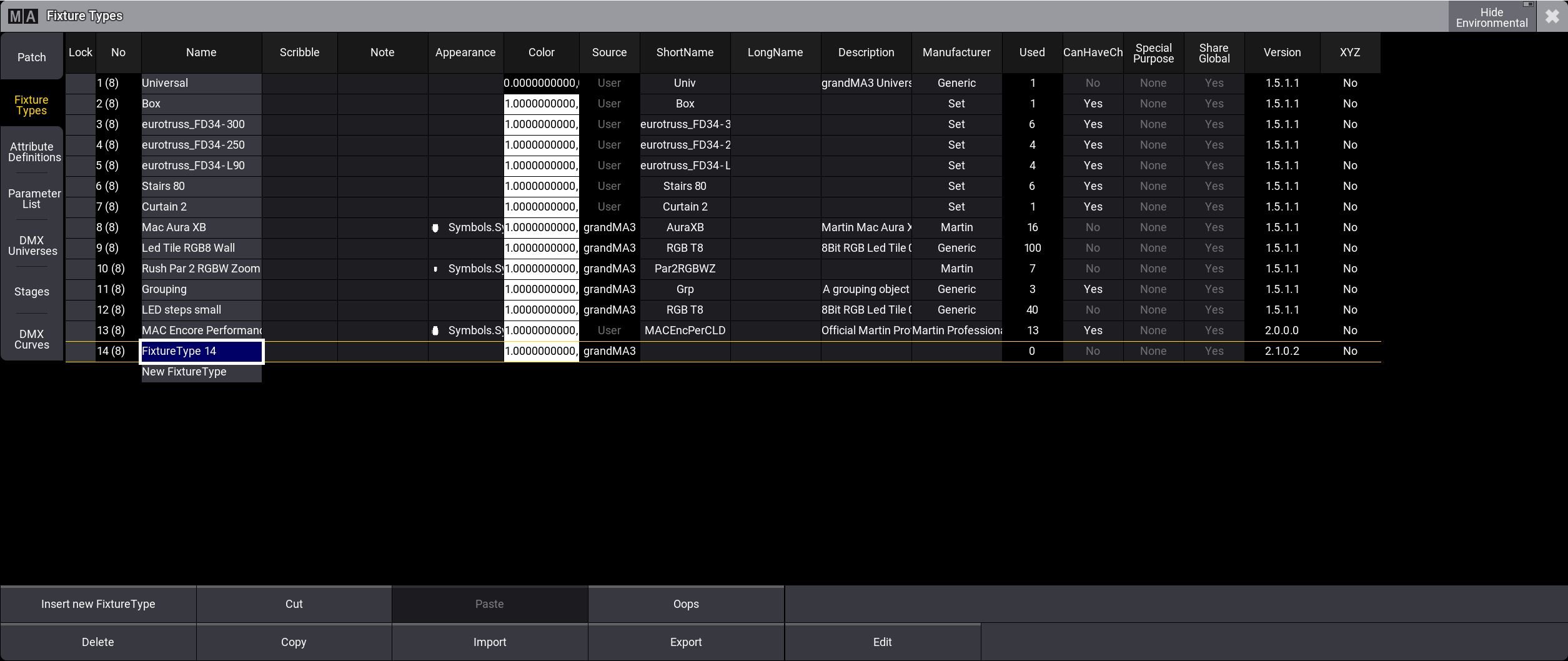Open Share Global cell for Stairs 80
This screenshot has width=1568, height=661.
1213,186
